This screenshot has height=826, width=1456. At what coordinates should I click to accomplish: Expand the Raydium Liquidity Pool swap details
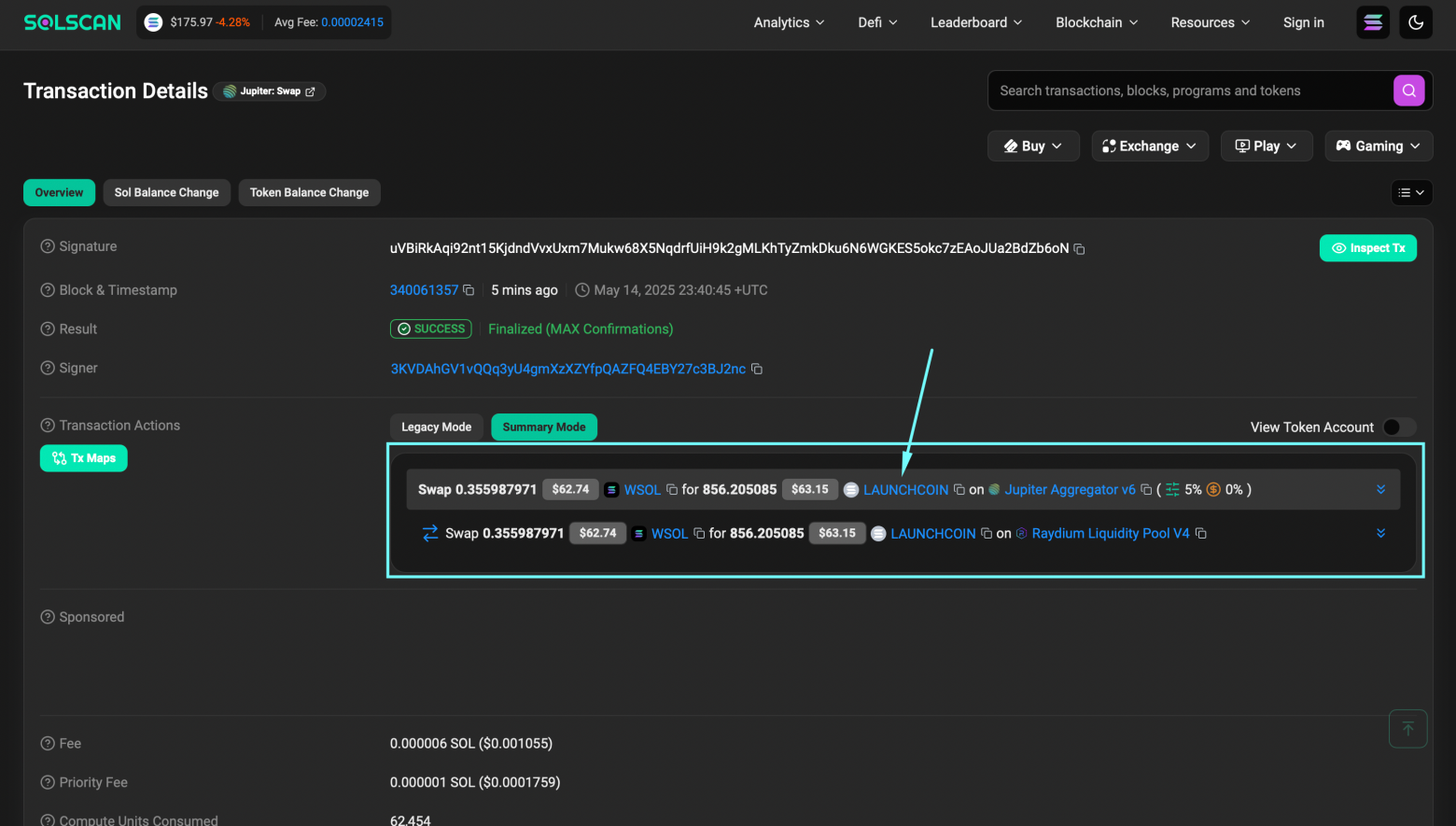[x=1380, y=533]
